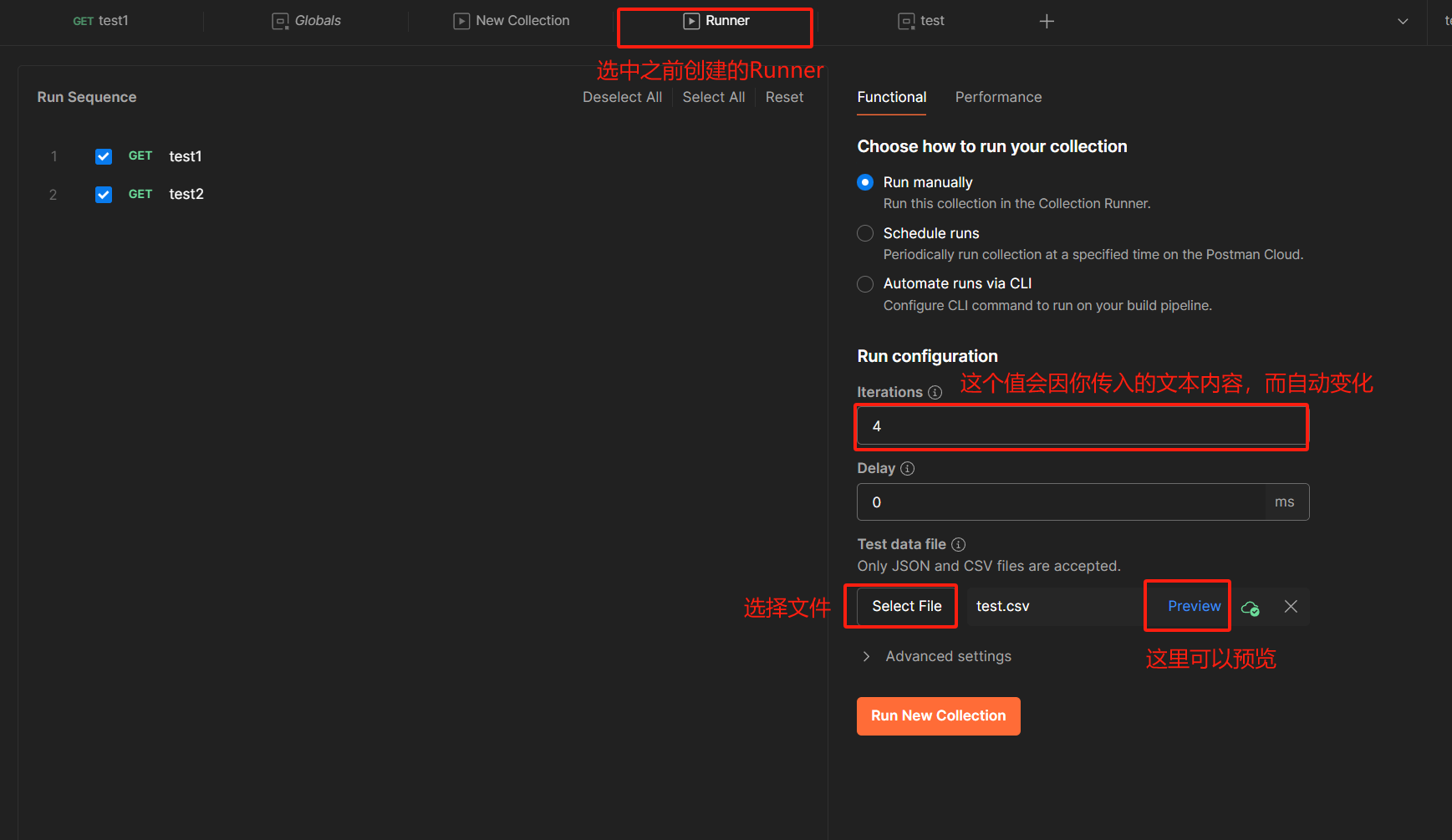1452x840 pixels.
Task: Open the New Collection tab
Action: [512, 21]
